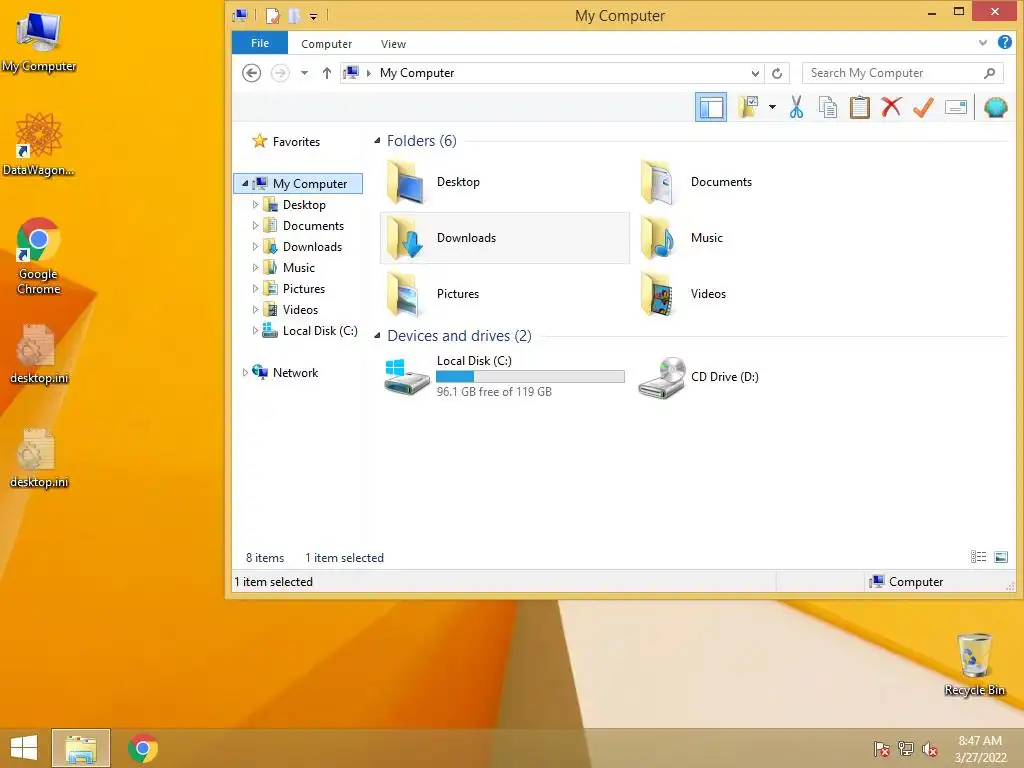Click the red X Delete icon

click(891, 106)
